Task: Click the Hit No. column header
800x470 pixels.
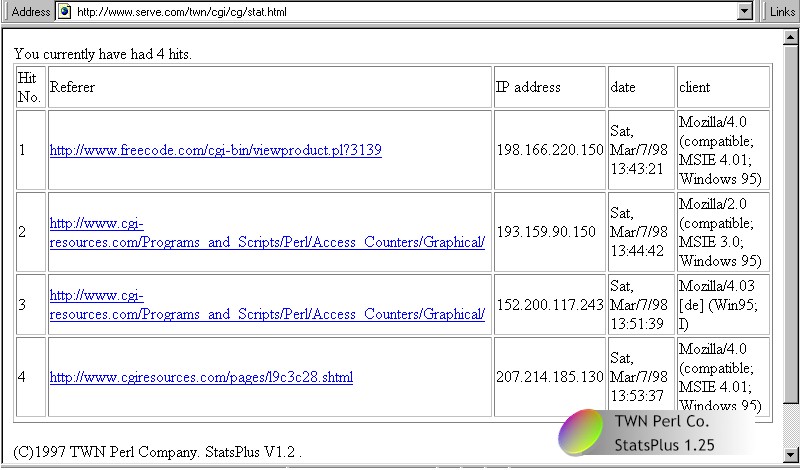Action: [x=31, y=87]
